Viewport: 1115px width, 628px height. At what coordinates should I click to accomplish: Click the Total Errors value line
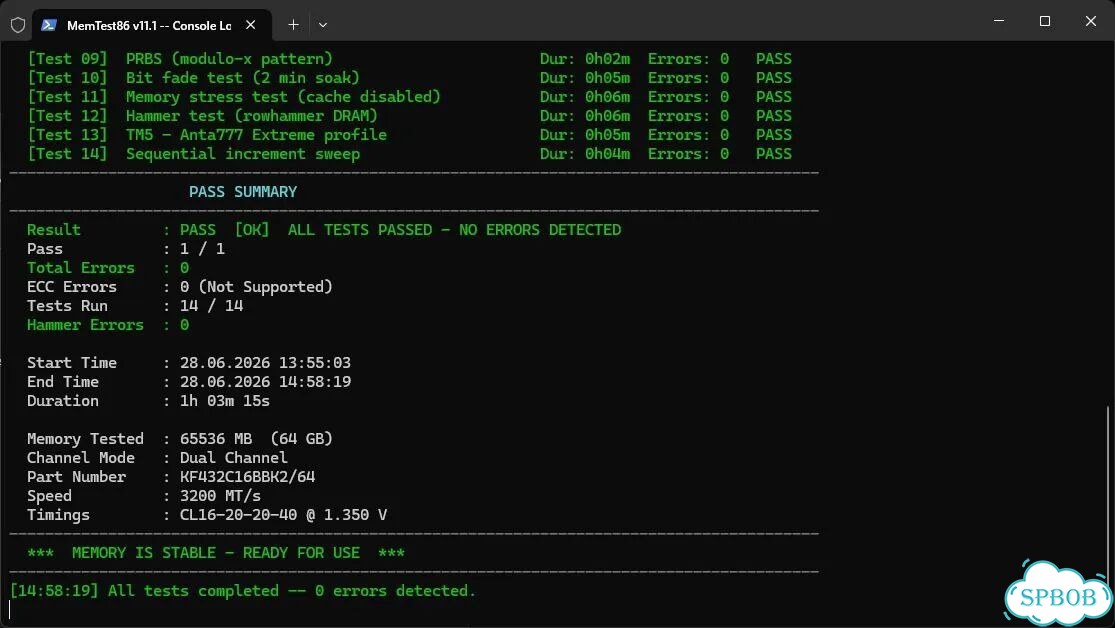108,268
